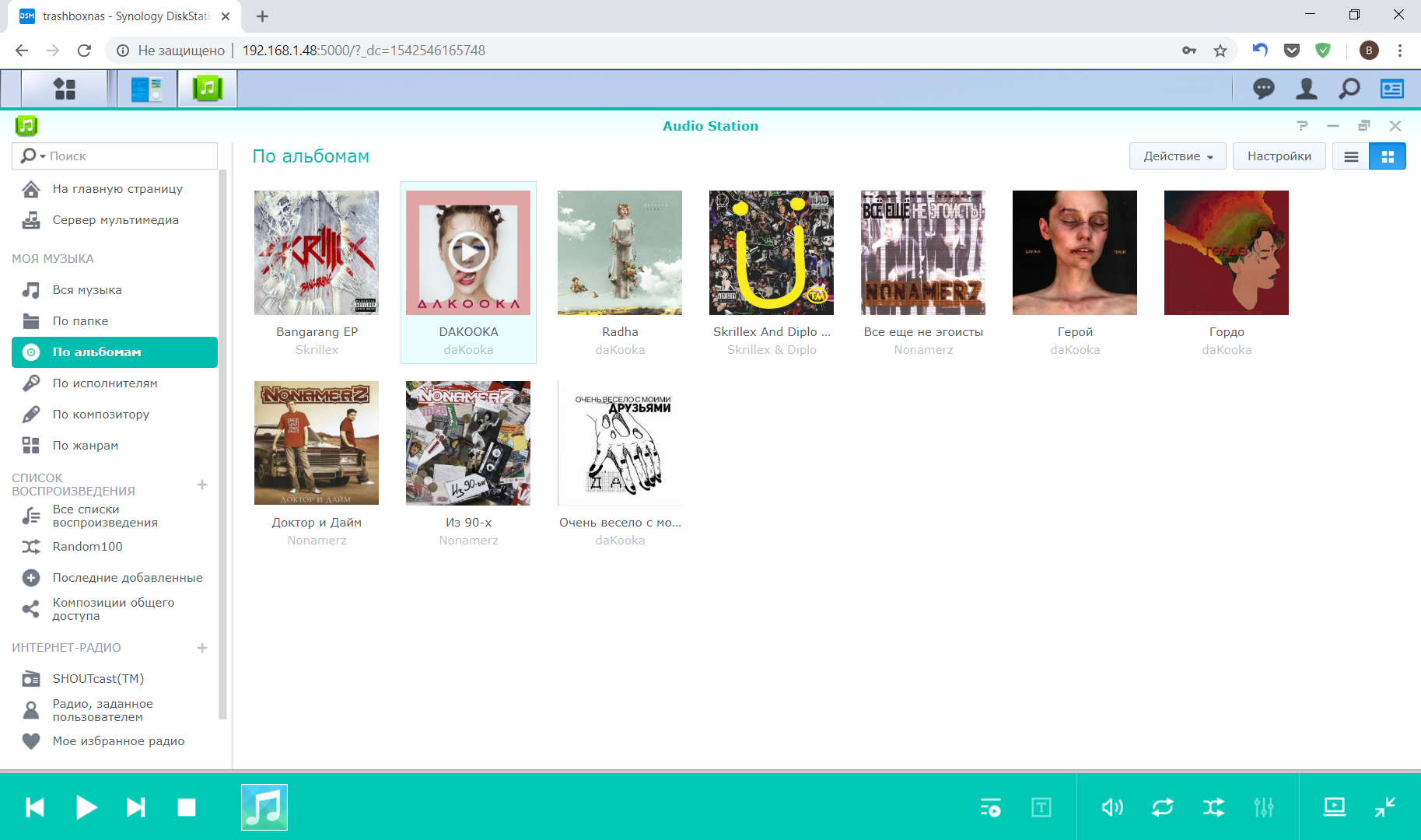Viewport: 1421px width, 840px height.
Task: Start playback with the play button
Action: (86, 807)
